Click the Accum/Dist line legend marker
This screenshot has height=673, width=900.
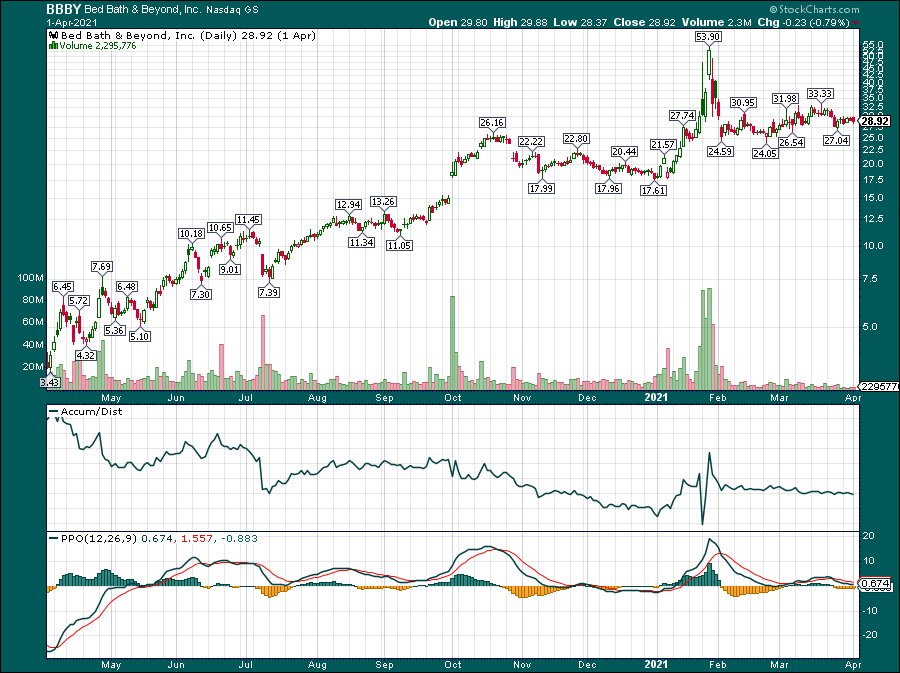pos(54,412)
